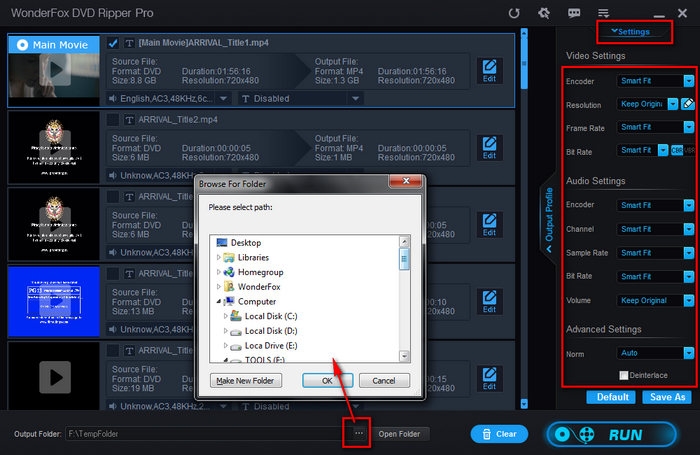The image size is (700, 455).
Task: Check the ARRIVAL_Title2.mp4 checkbox
Action: tap(113, 120)
